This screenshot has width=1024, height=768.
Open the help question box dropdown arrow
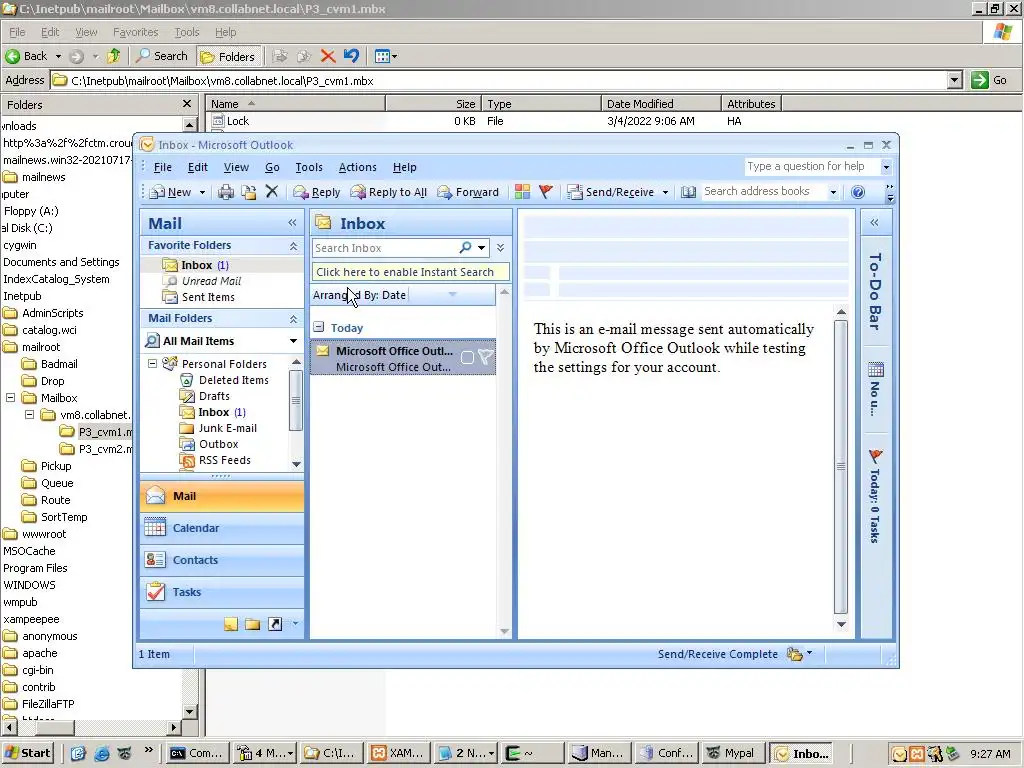click(x=886, y=167)
